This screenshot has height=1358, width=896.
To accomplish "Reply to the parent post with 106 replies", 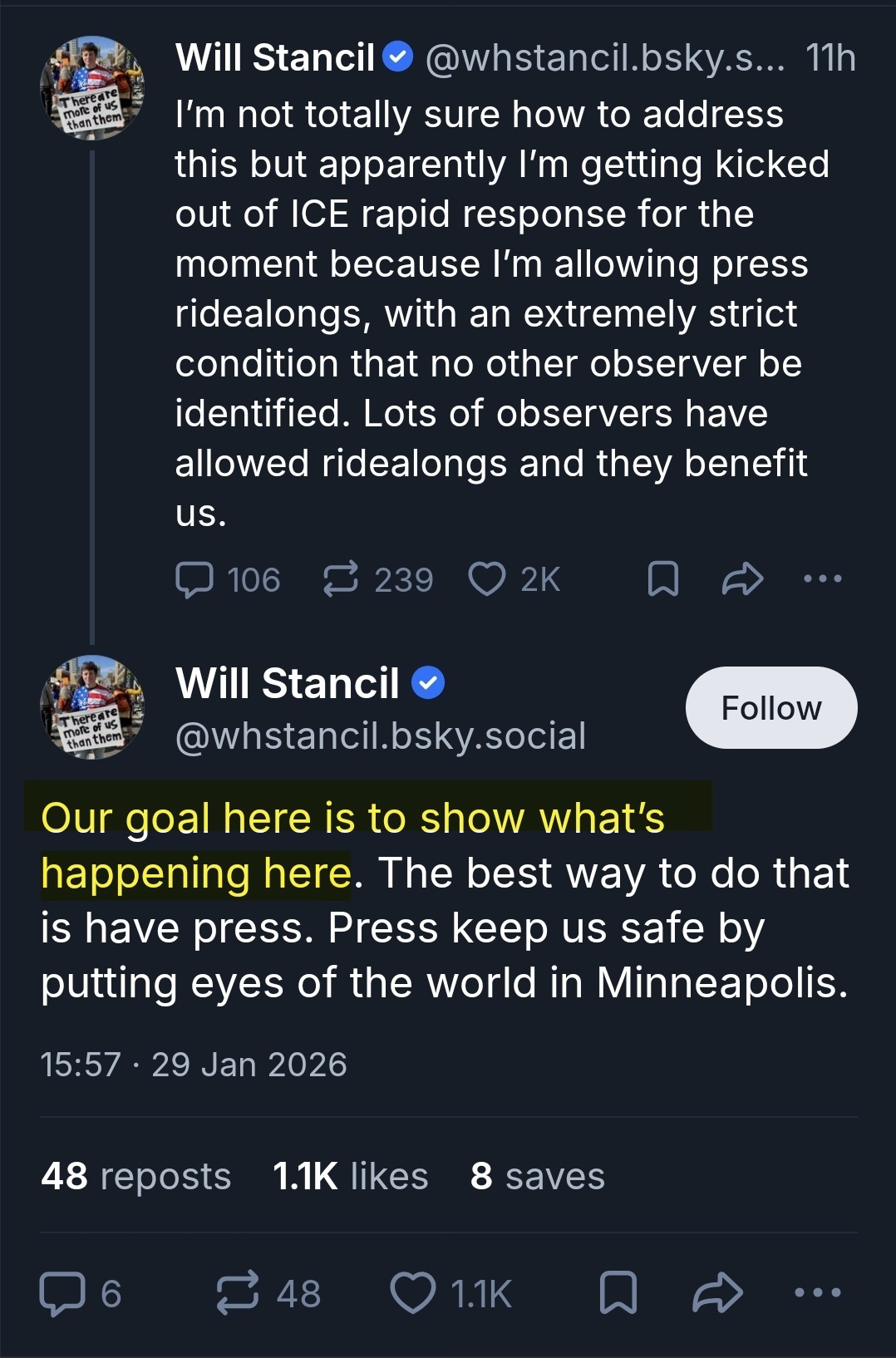I will coord(194,579).
